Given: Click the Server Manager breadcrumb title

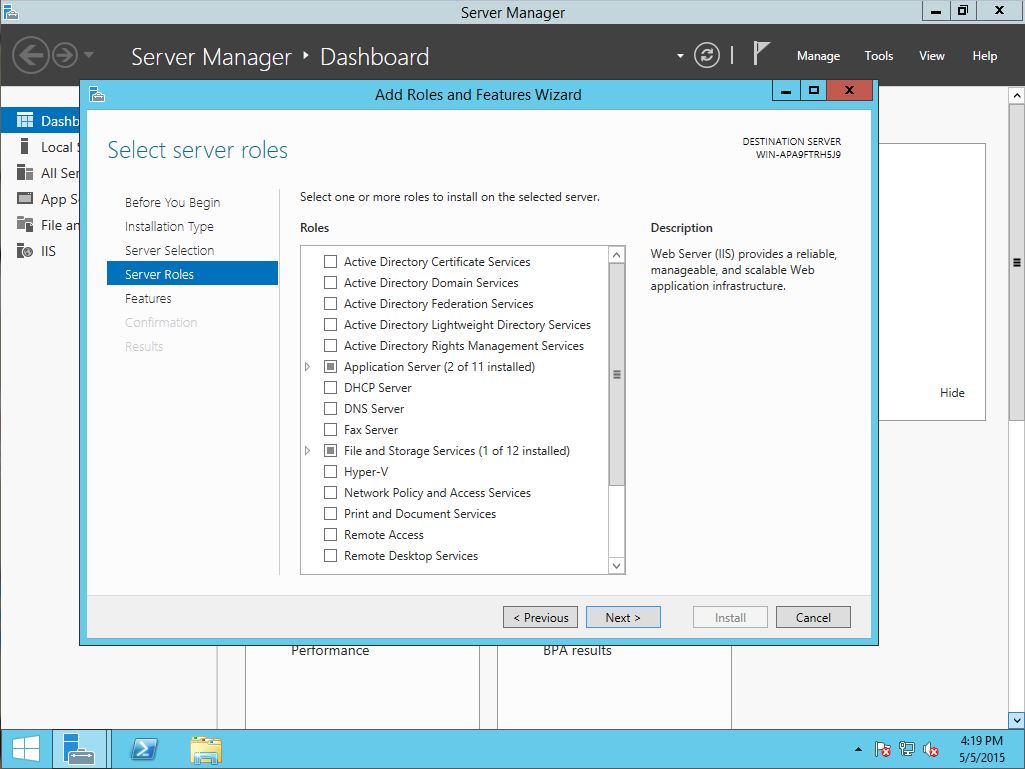Looking at the screenshot, I should pyautogui.click(x=211, y=57).
